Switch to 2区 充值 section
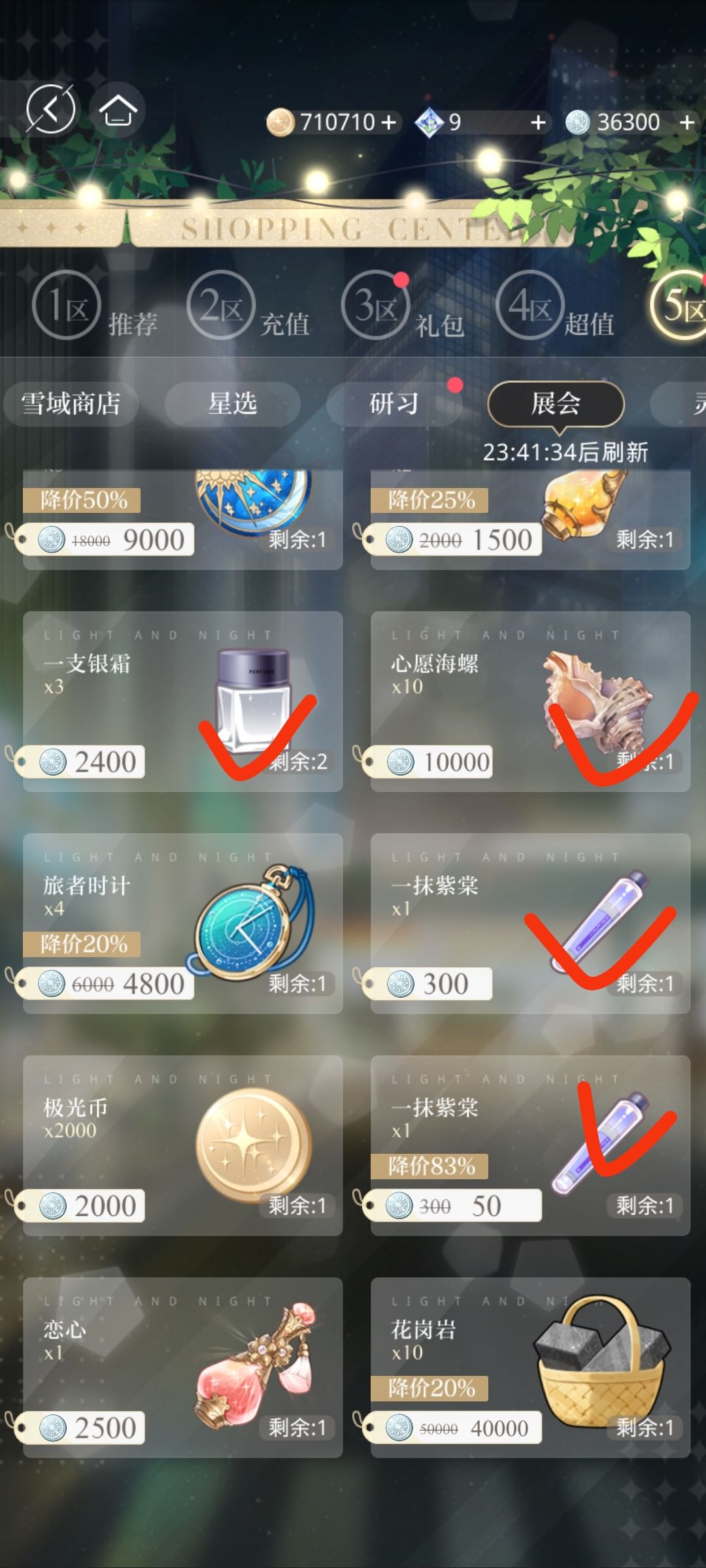This screenshot has height=1568, width=706. (x=248, y=306)
